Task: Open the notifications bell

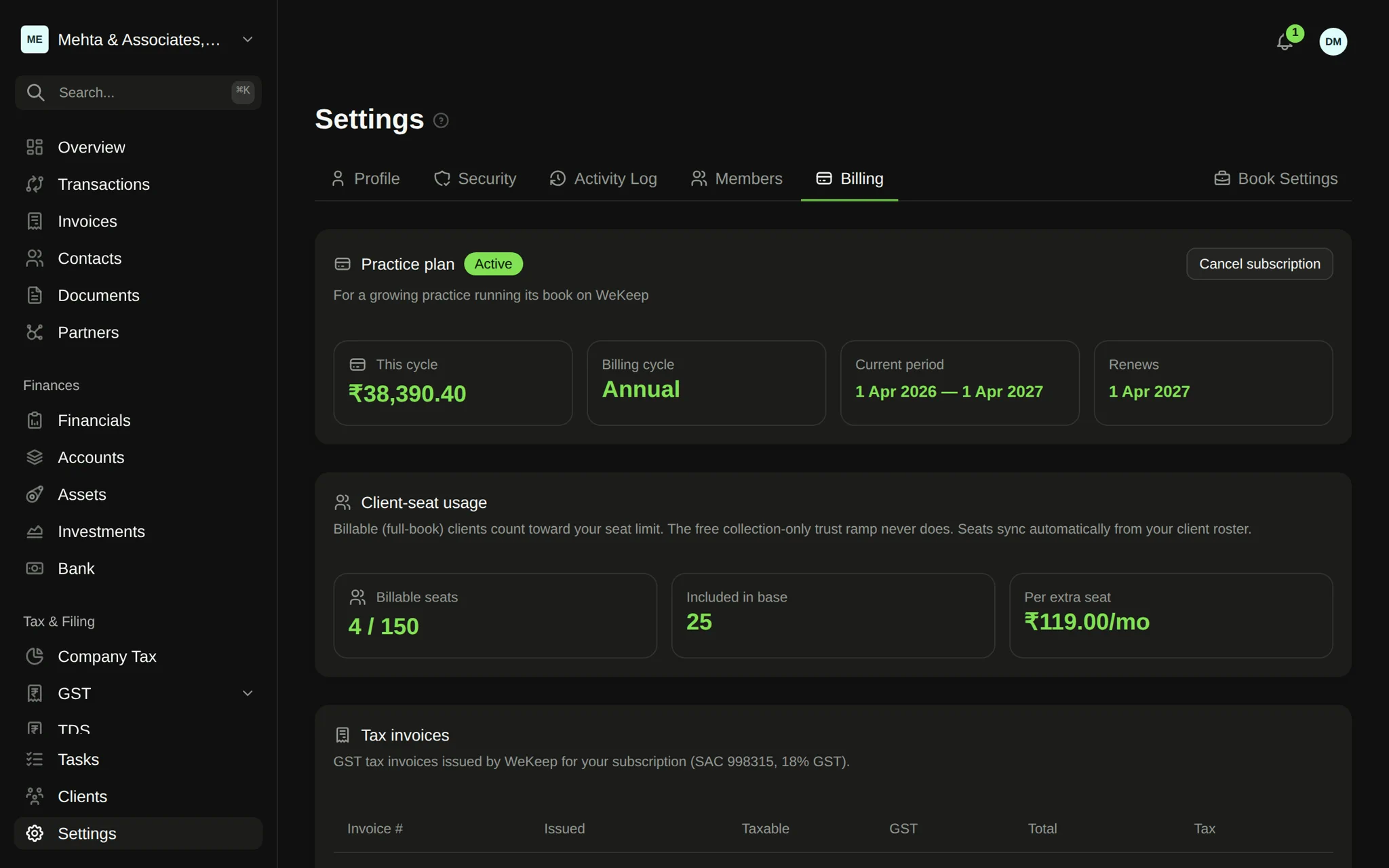Action: pos(1285,42)
